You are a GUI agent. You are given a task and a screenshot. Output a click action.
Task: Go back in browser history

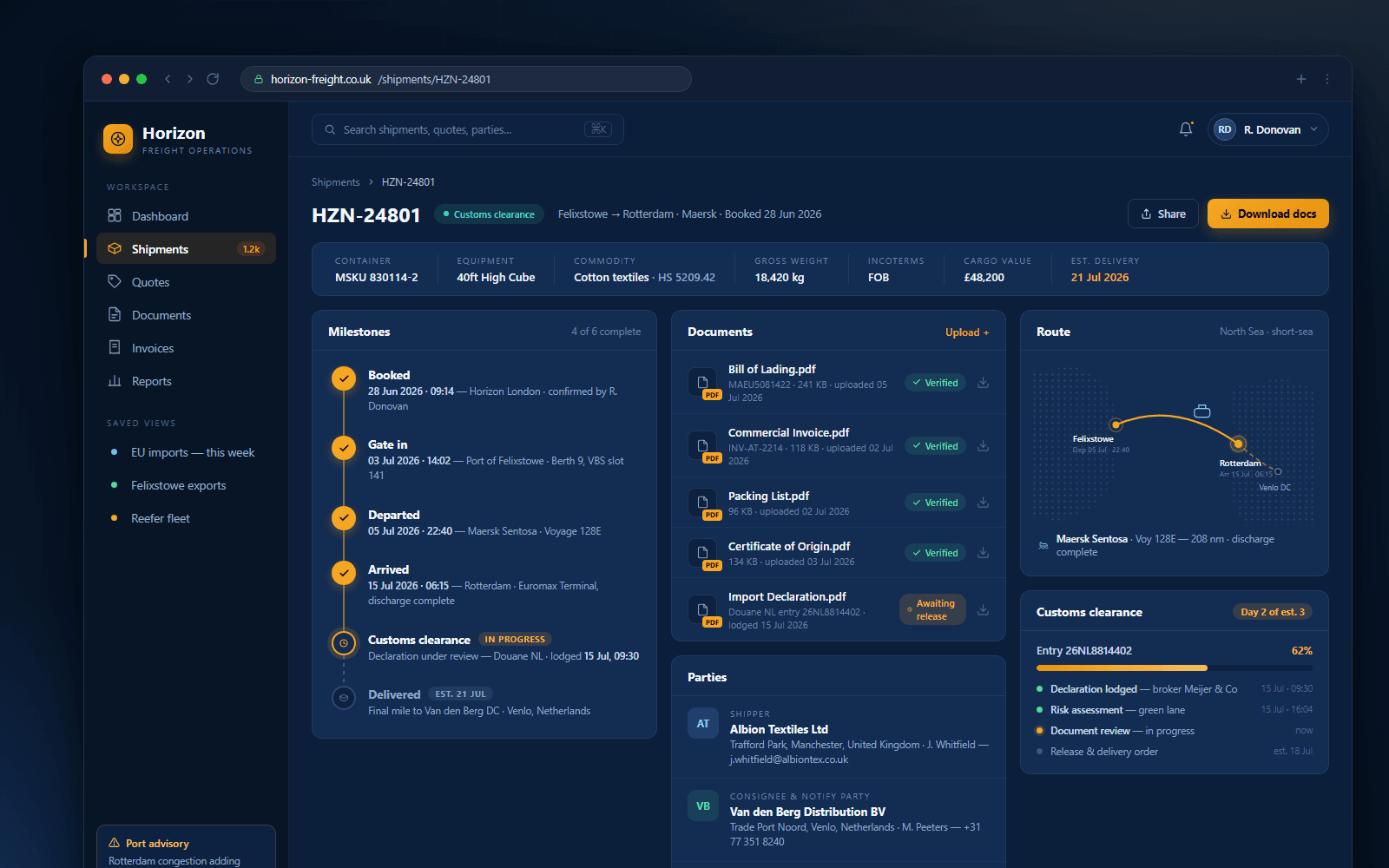pos(168,79)
